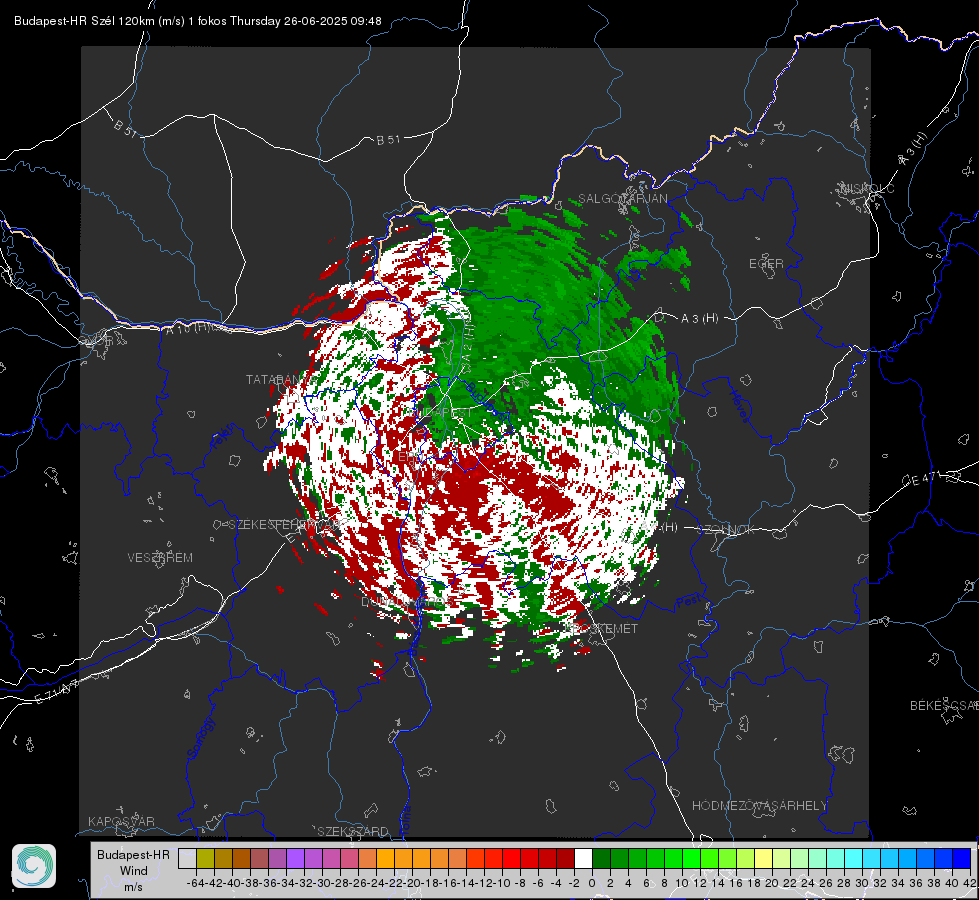The height and width of the screenshot is (900, 979).
Task: Click the BÉKÉSCSABA city label
Action: [944, 706]
